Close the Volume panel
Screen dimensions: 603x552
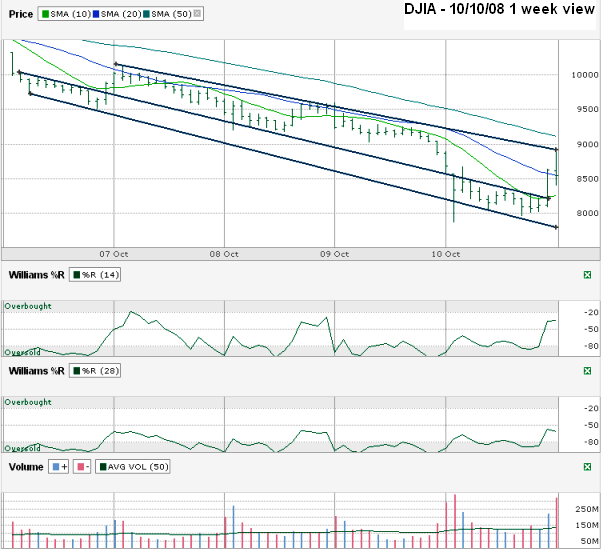click(x=587, y=467)
